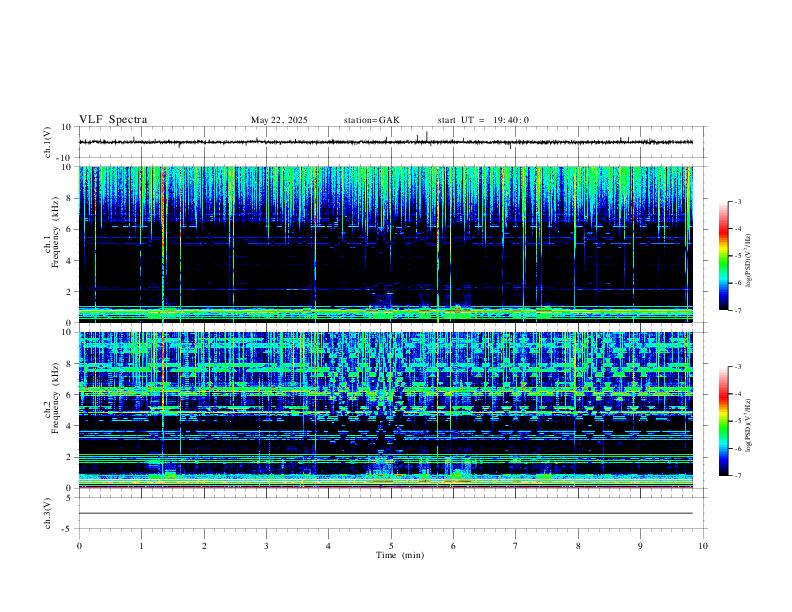This screenshot has width=792, height=612.
Task: Click the flat ch.3 voltage trace line
Action: pyautogui.click(x=386, y=513)
